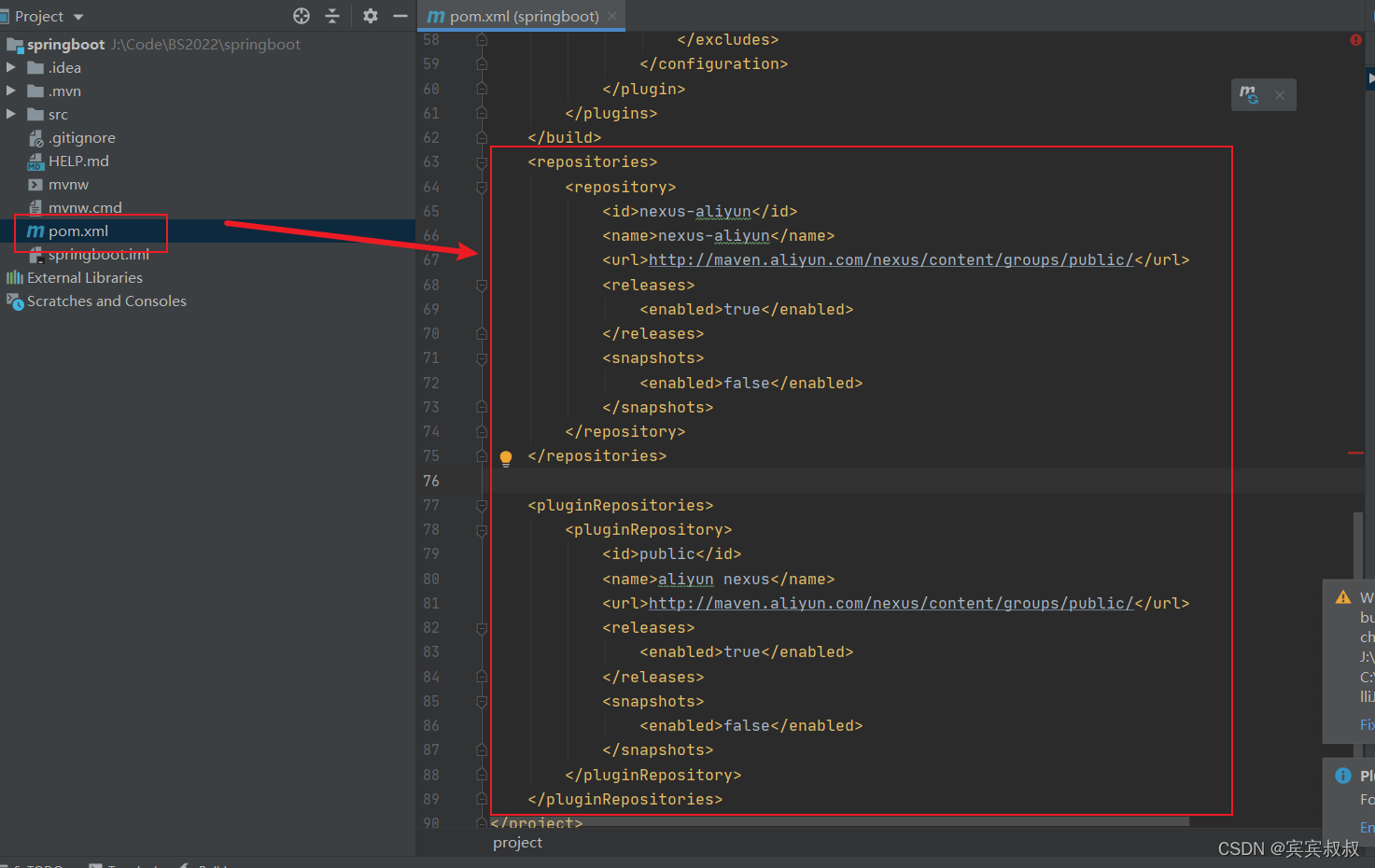Click the yellow intention lightbulb

pyautogui.click(x=506, y=457)
